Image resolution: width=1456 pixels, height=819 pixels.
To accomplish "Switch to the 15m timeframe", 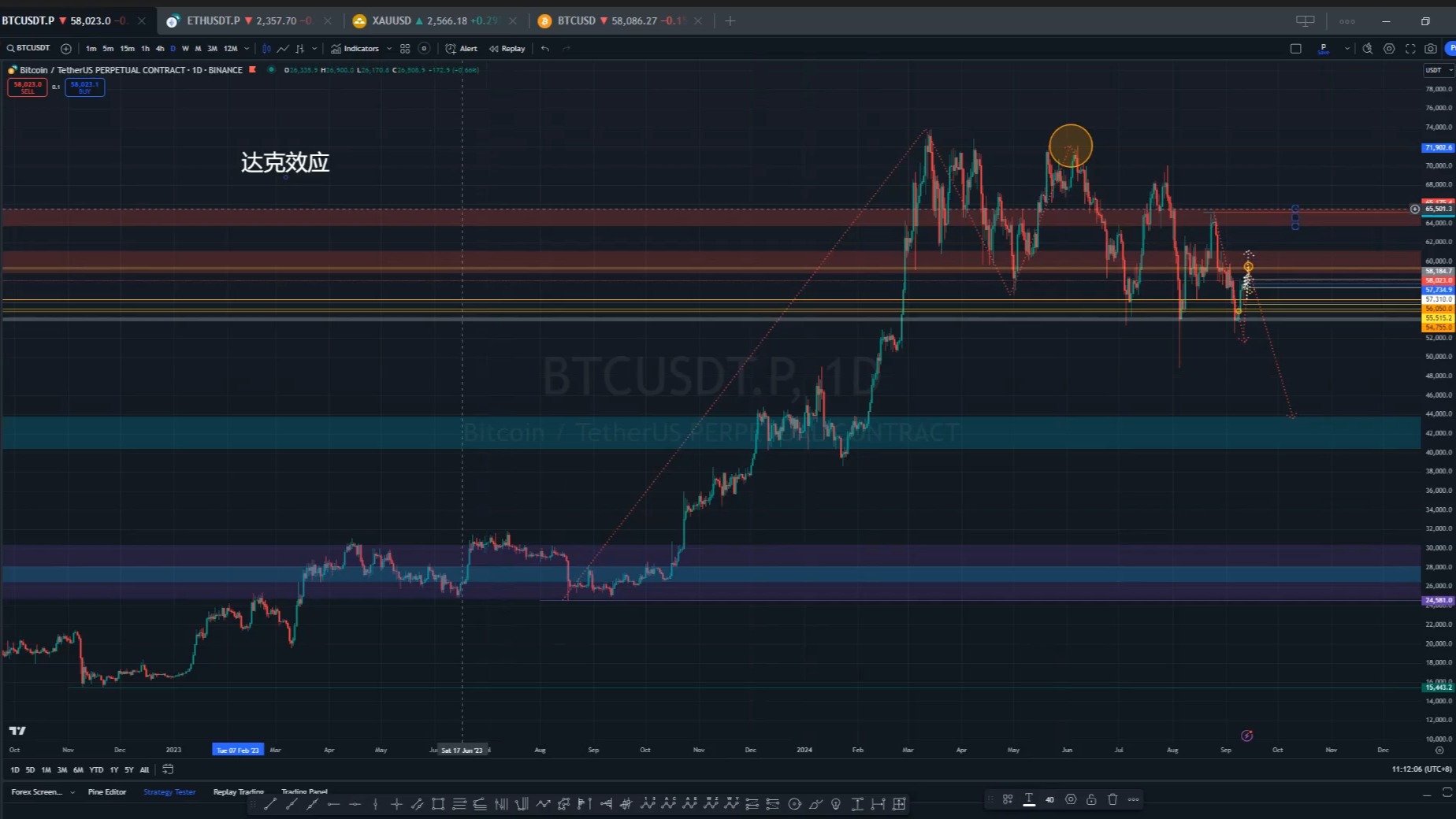I will [x=127, y=49].
